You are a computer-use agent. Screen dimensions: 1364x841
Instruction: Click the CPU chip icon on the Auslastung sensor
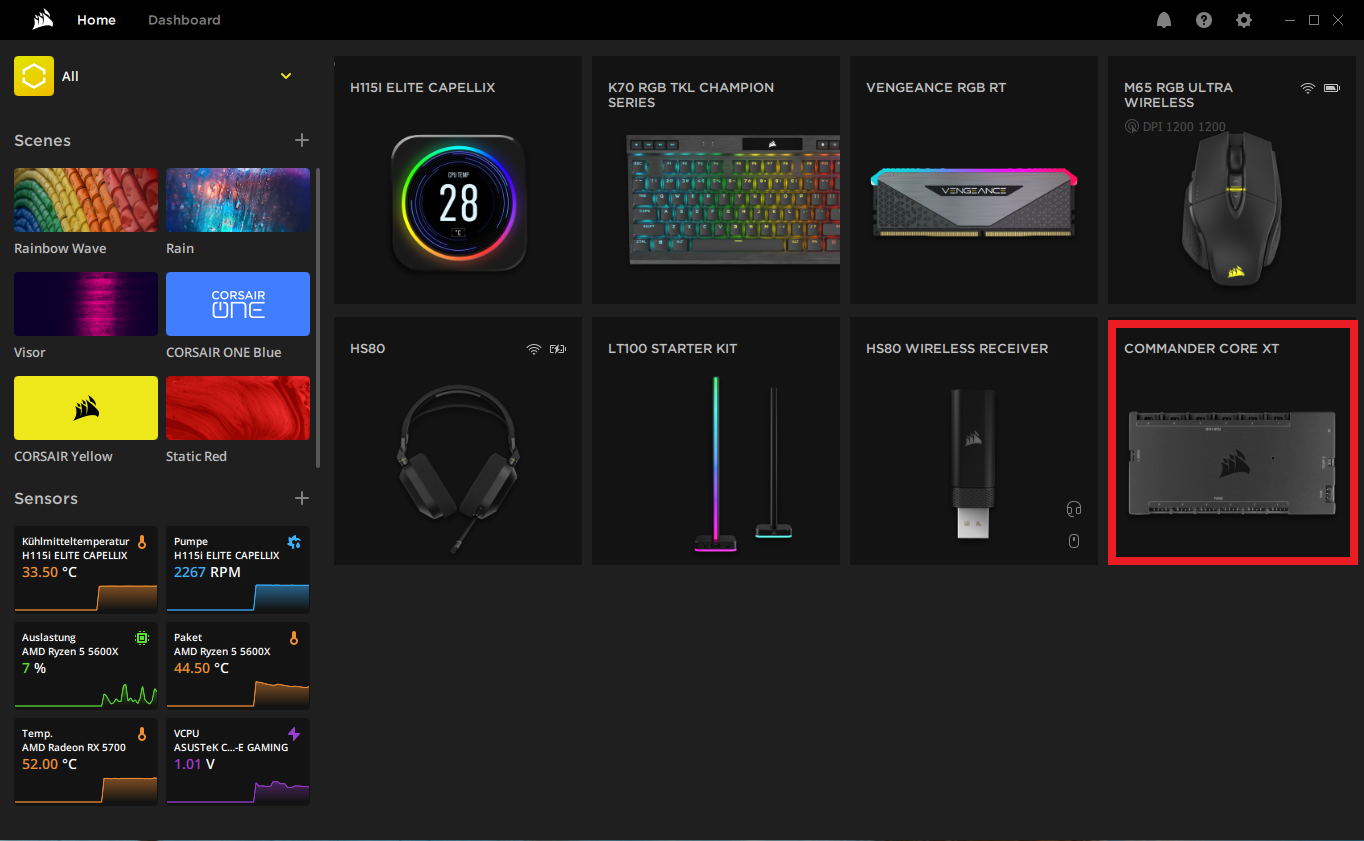pos(141,637)
